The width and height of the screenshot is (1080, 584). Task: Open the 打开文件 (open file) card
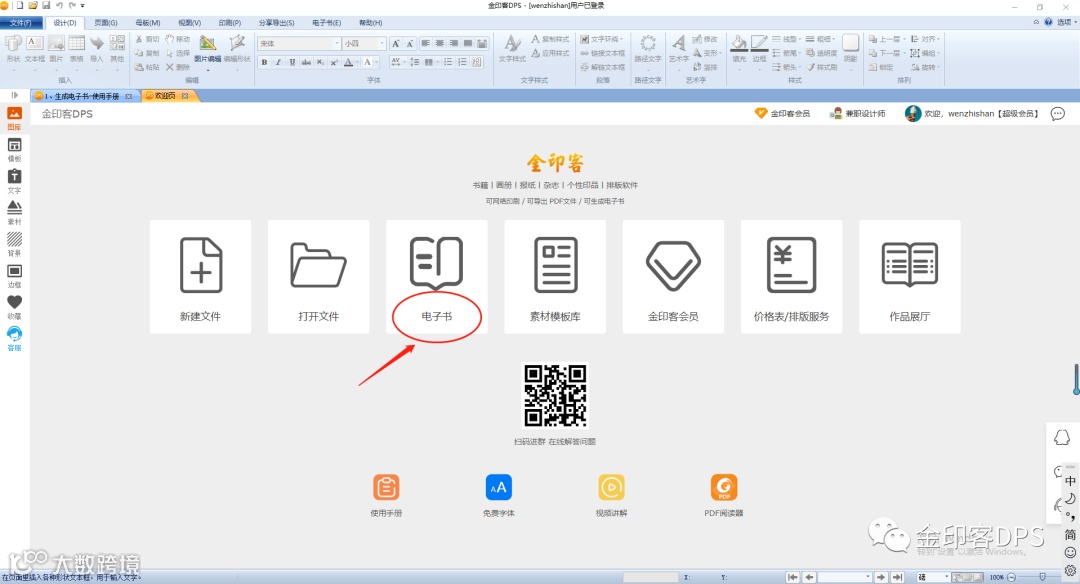pyautogui.click(x=318, y=277)
